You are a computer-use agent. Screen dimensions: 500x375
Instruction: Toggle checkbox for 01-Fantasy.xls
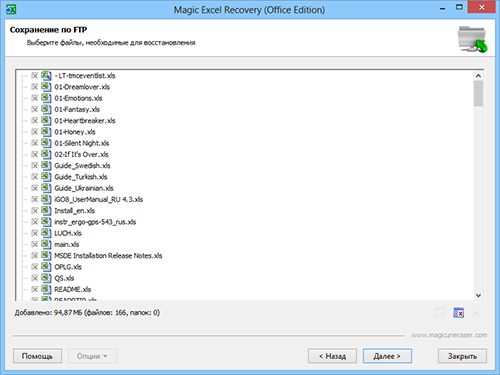click(x=34, y=109)
